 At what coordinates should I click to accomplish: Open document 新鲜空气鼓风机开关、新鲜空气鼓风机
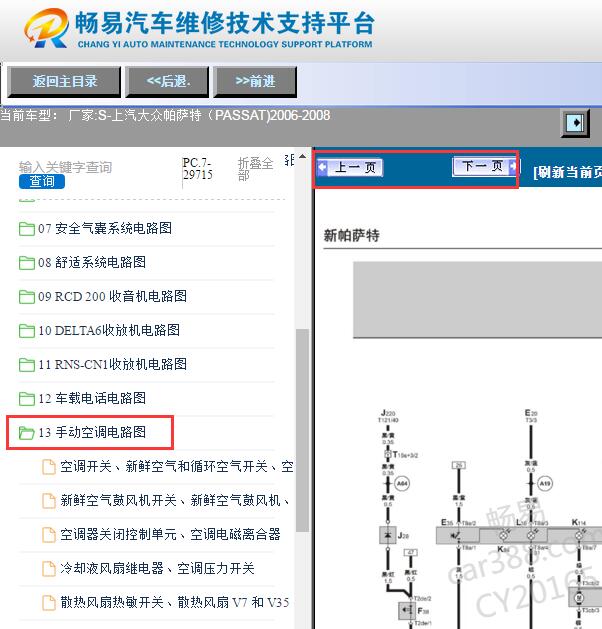coord(175,501)
